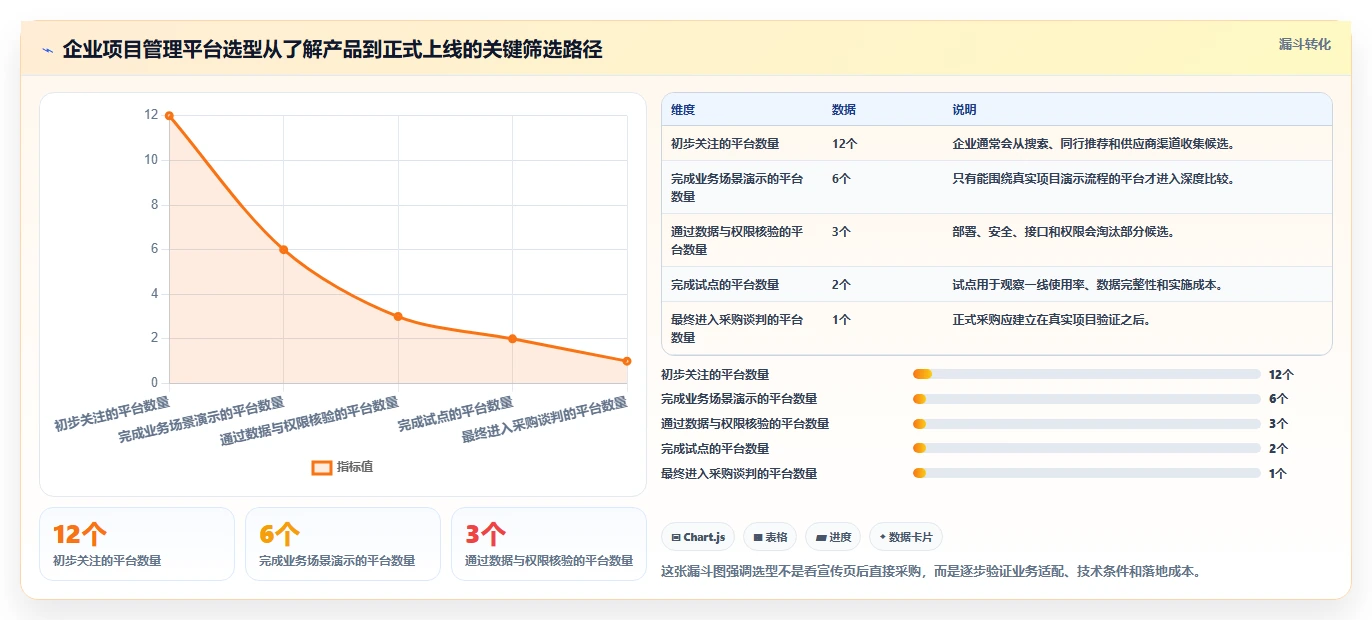Click table value 3个

point(842,232)
